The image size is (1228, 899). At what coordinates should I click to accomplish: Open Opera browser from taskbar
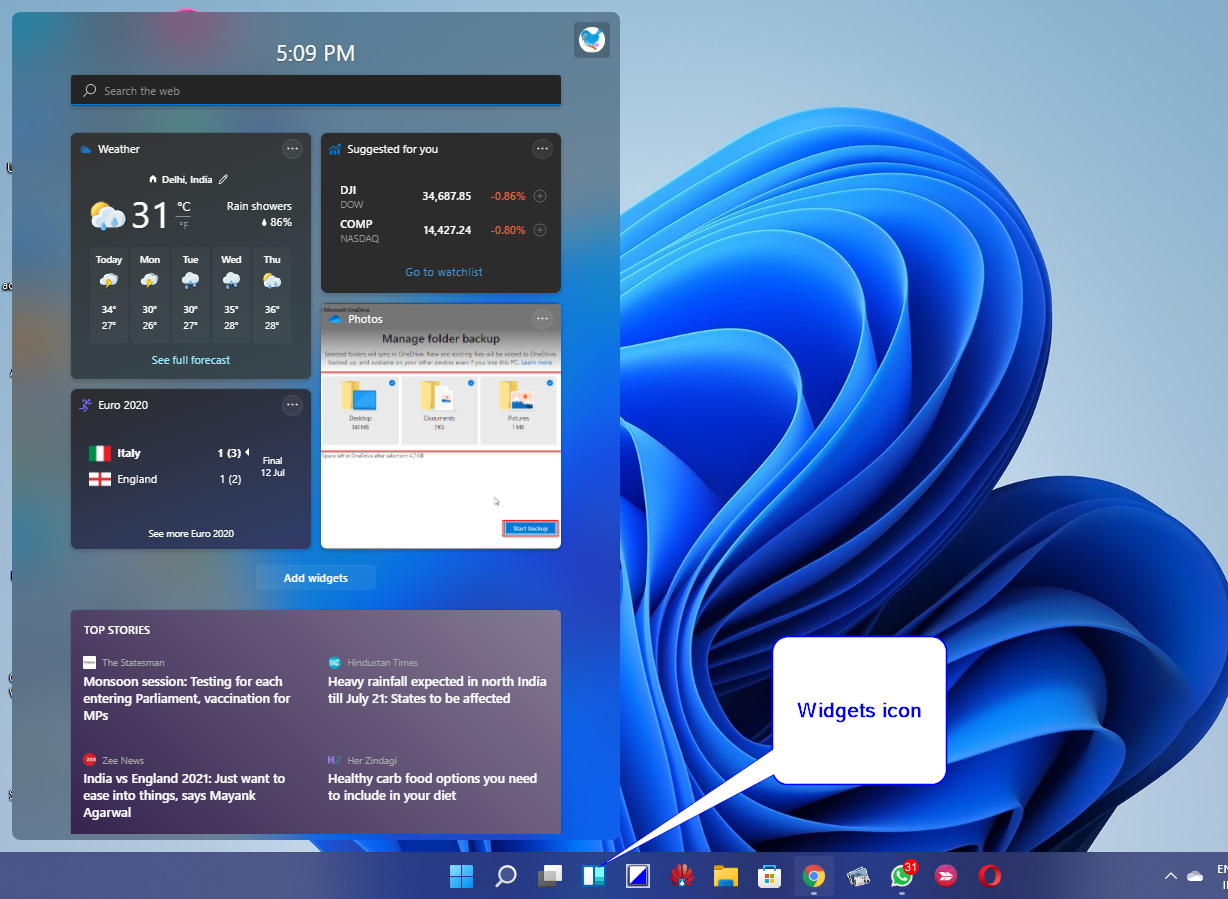(x=990, y=876)
